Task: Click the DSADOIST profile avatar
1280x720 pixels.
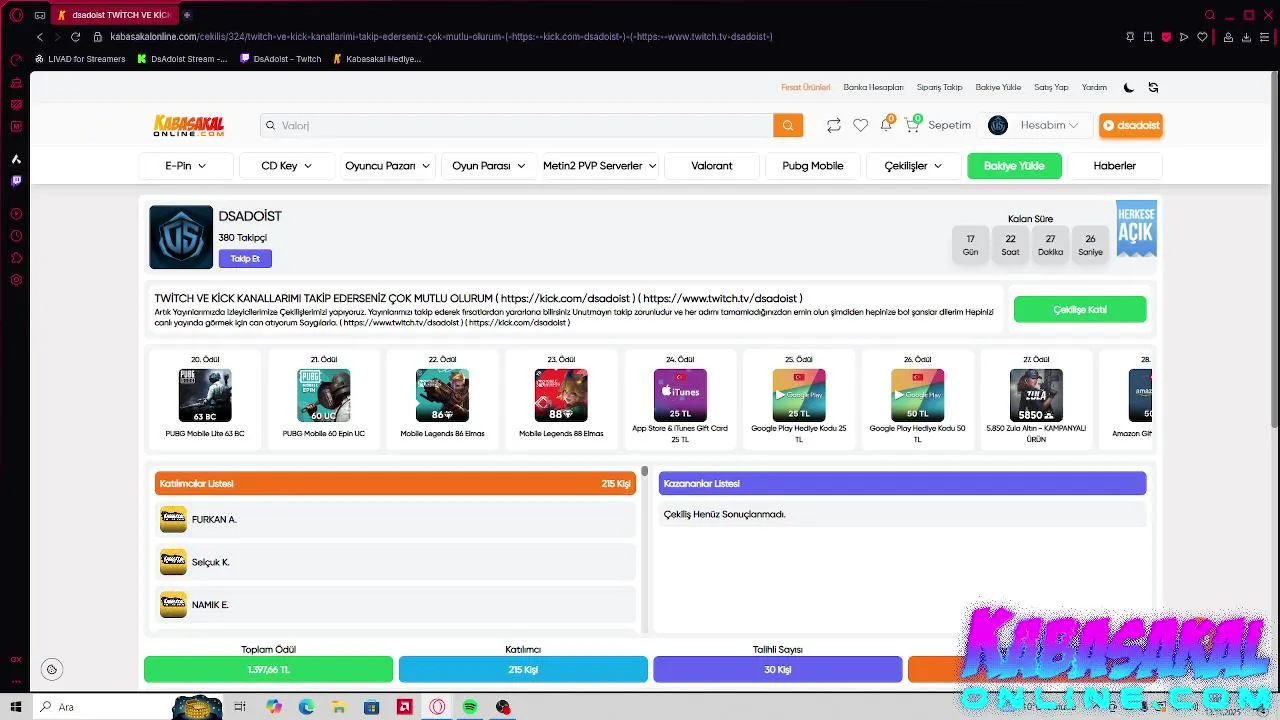Action: (x=181, y=237)
